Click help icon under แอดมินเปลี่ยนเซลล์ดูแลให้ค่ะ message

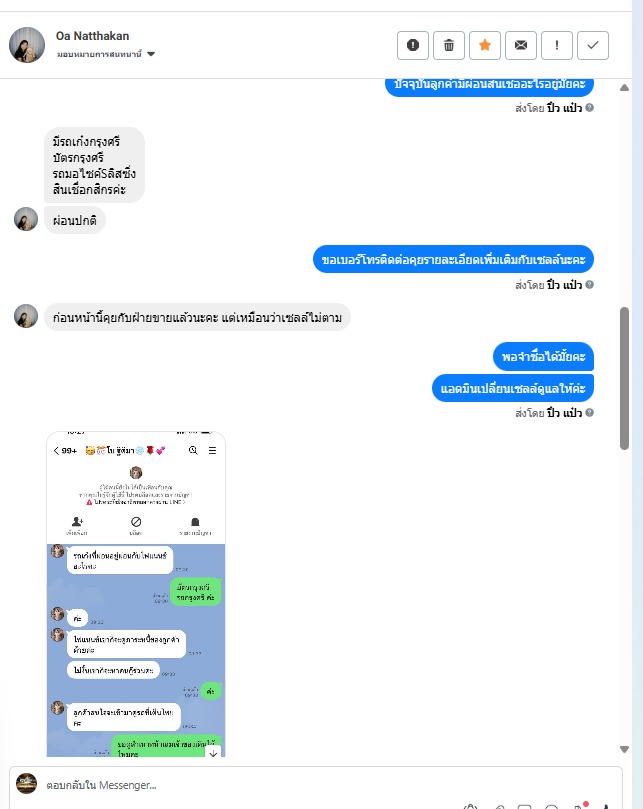click(x=589, y=412)
